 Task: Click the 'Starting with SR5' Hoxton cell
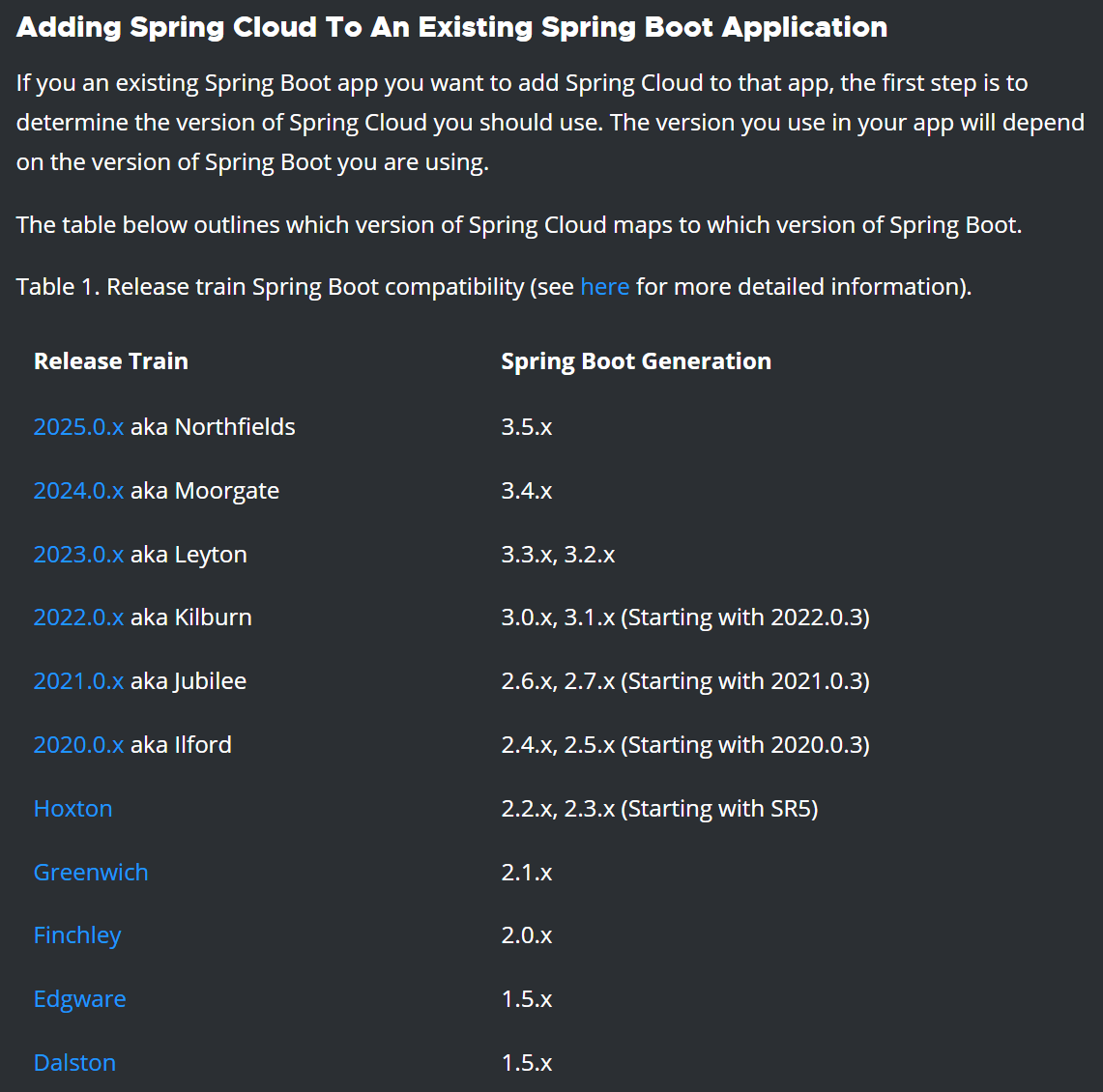[659, 809]
